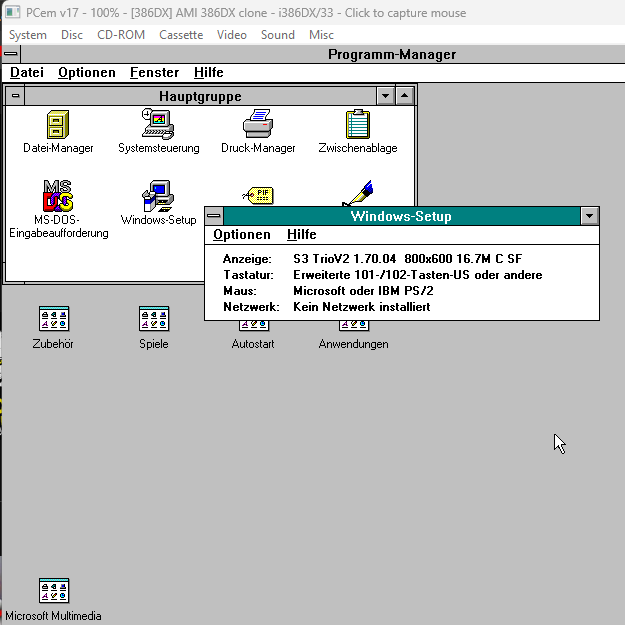Click 'Microsoft oder IBM PS/2' text

[363, 291]
